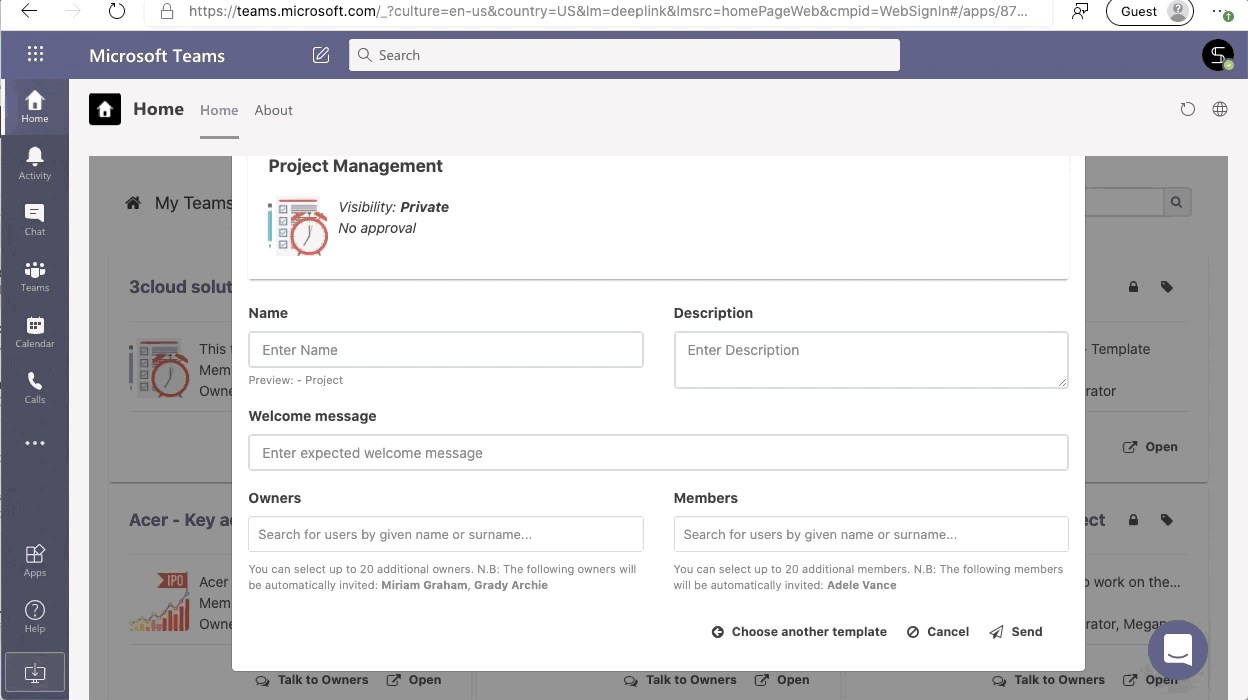Go to Home in the left rail
1248x700 pixels.
tap(35, 107)
